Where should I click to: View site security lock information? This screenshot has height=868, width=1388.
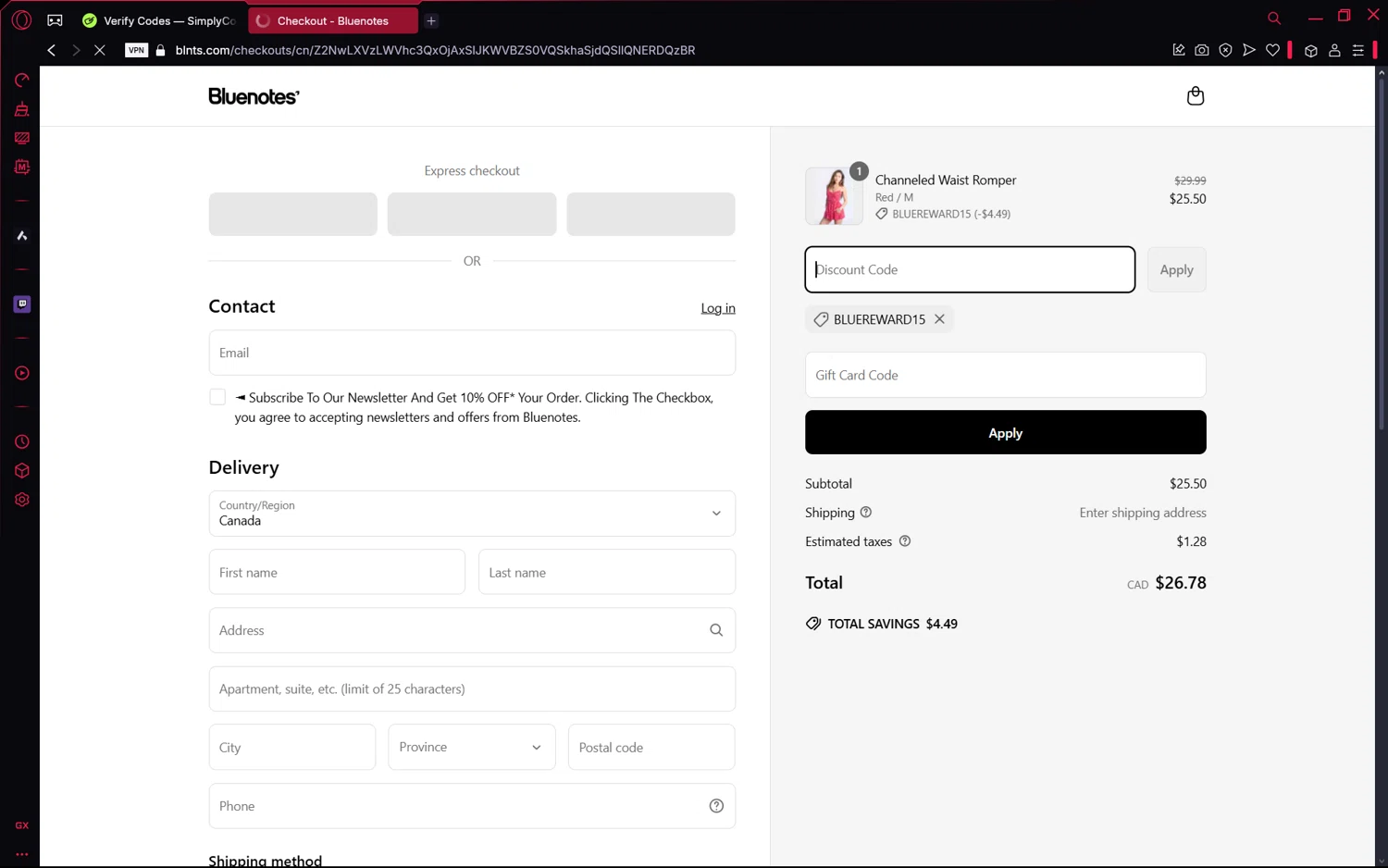click(x=161, y=50)
